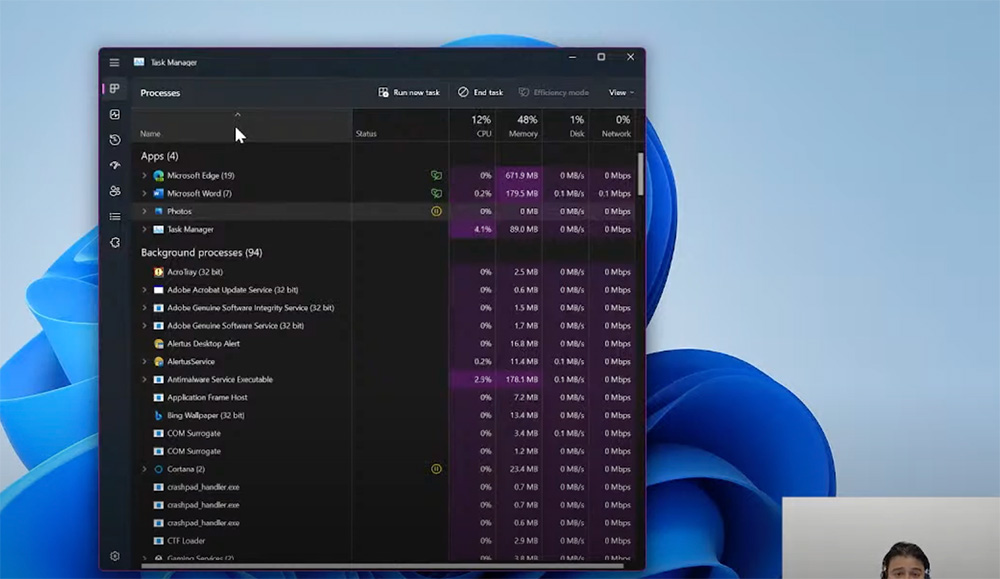Click the Cortana process icon

click(158, 469)
